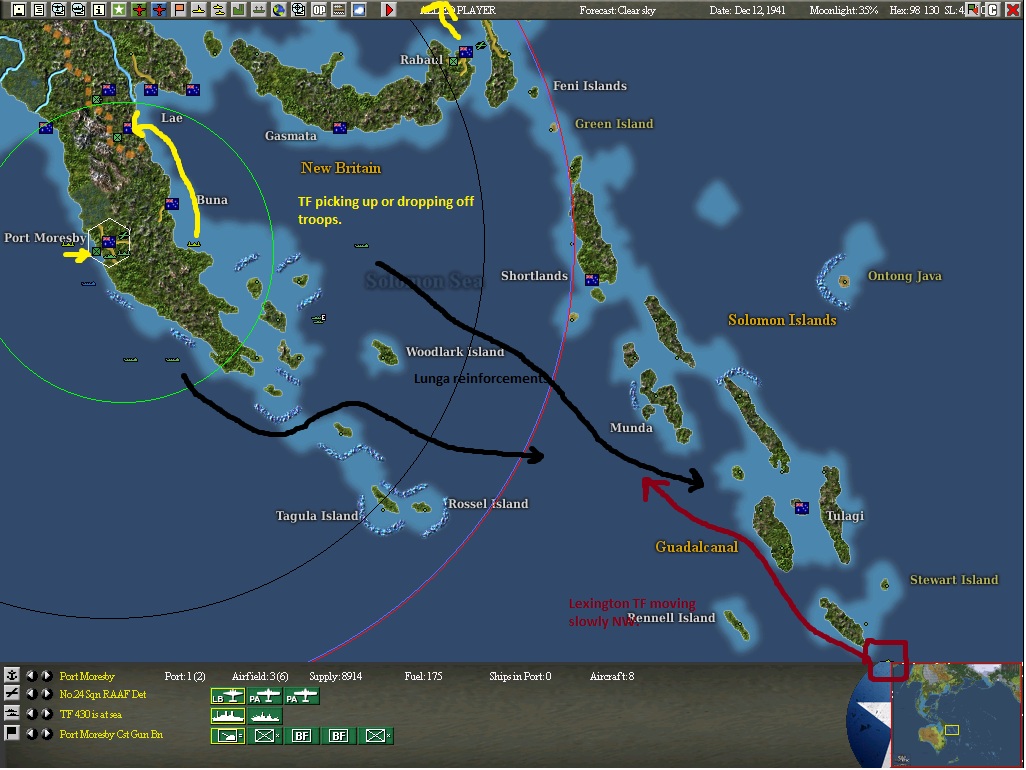Click the C button at top right

pos(993,10)
